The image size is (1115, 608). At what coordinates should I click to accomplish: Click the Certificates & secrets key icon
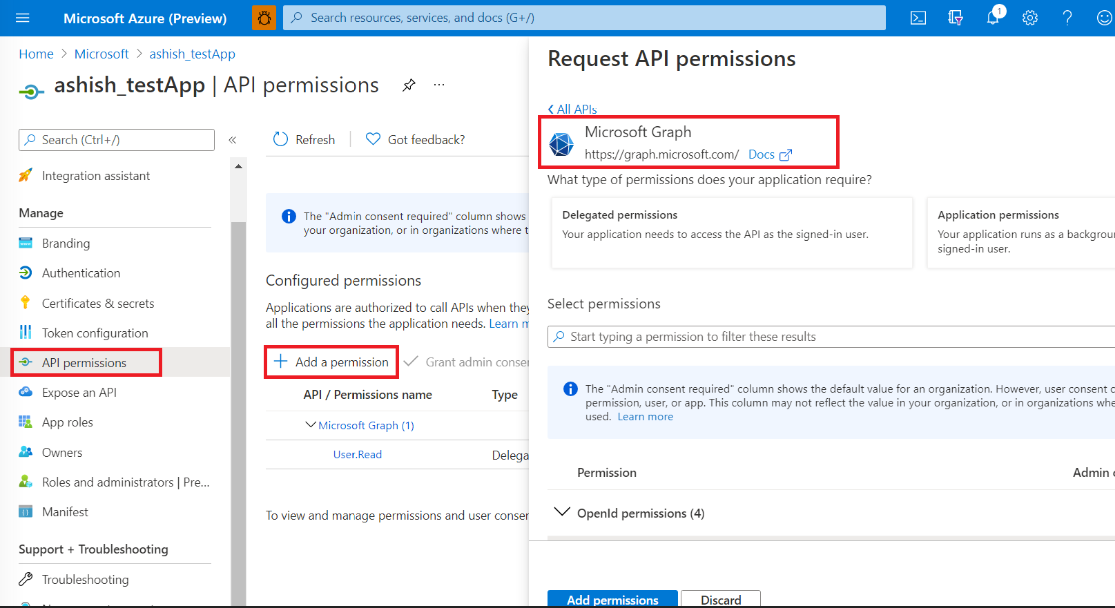click(26, 303)
